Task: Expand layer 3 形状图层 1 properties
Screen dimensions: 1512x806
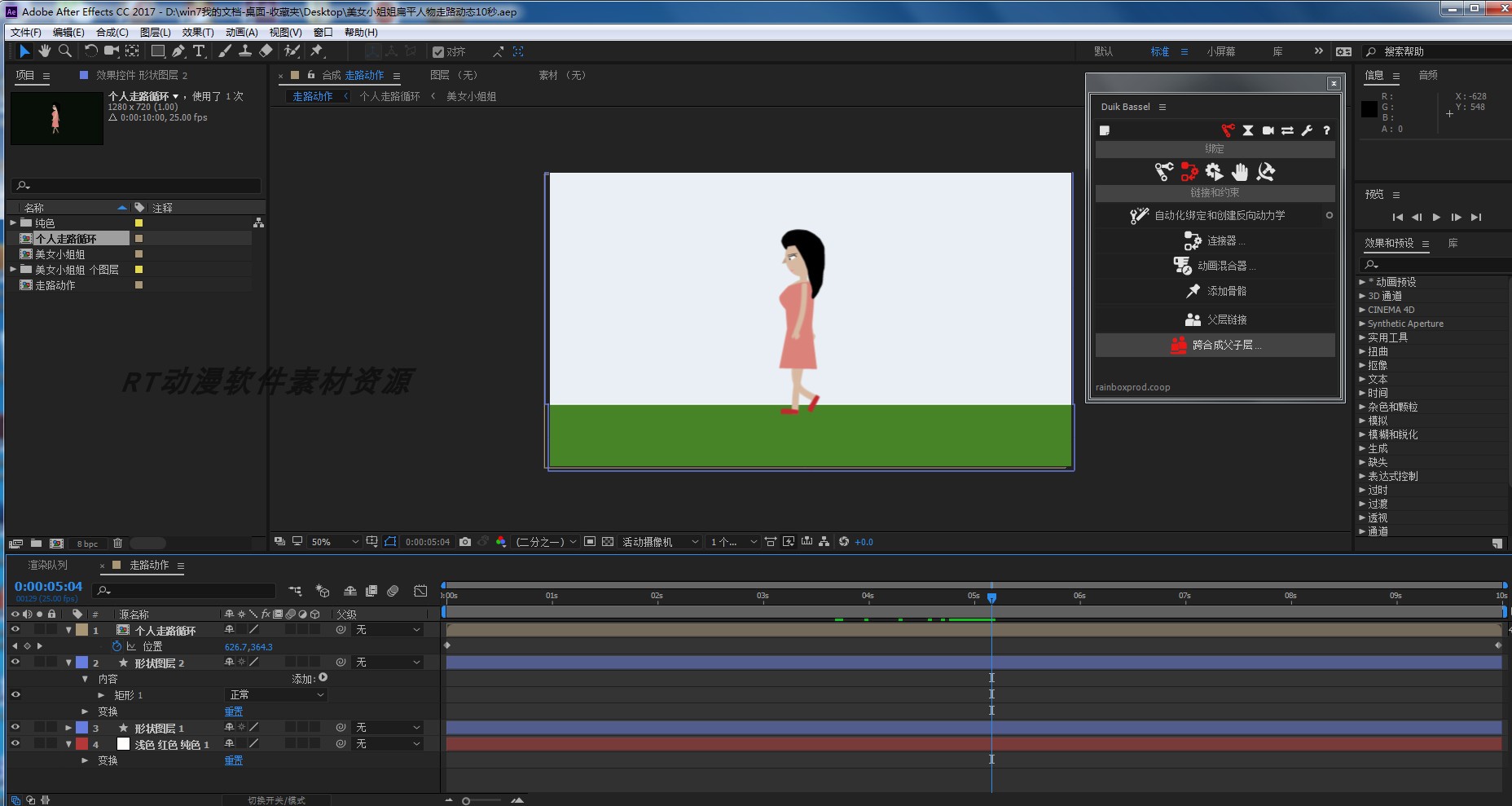Action: pyautogui.click(x=68, y=728)
